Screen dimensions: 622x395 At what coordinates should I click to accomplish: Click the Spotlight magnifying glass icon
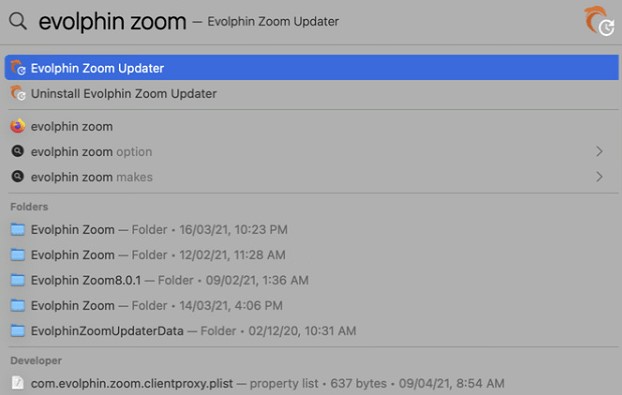18,21
